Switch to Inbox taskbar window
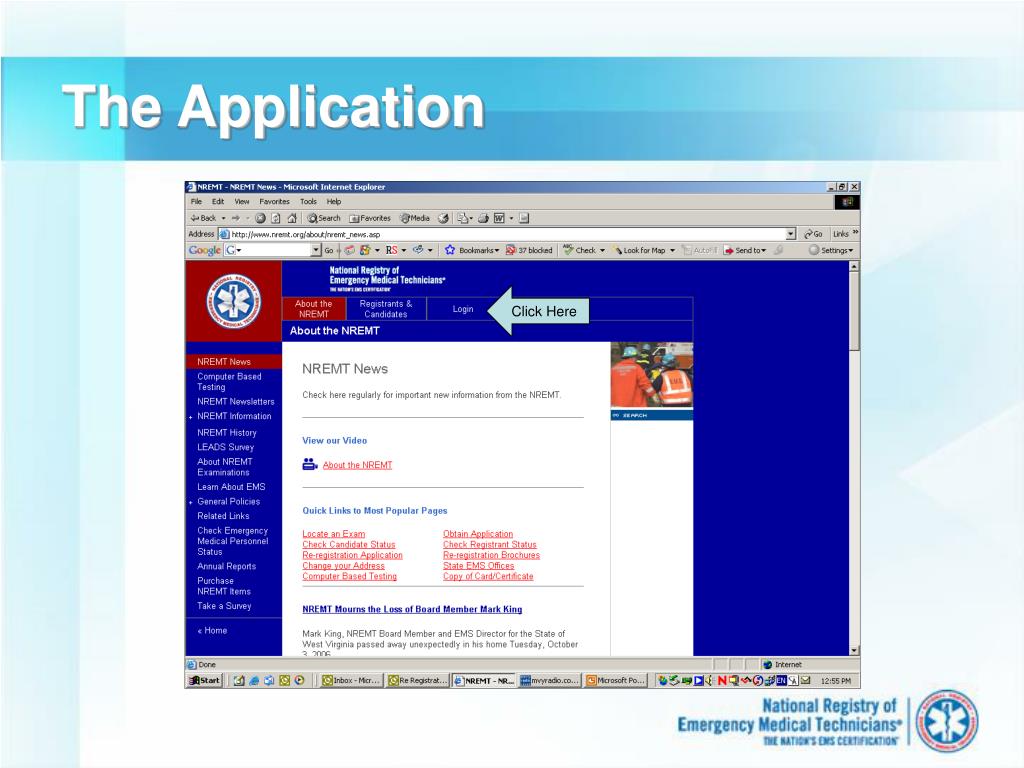 351,680
